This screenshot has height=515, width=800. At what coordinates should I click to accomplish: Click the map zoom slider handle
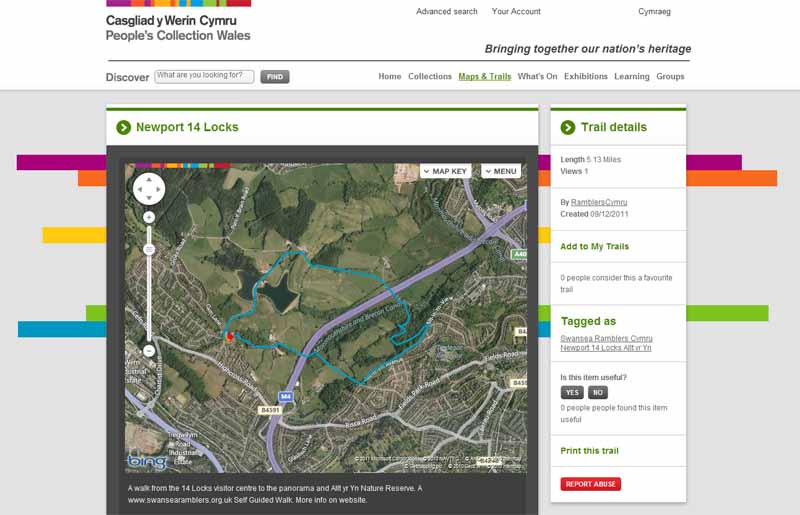[149, 249]
